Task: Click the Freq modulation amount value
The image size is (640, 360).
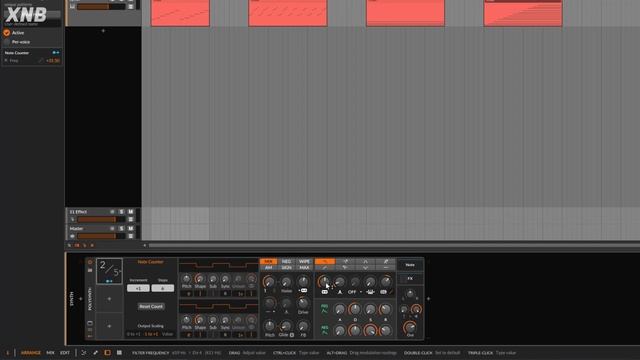Action: tap(53, 60)
